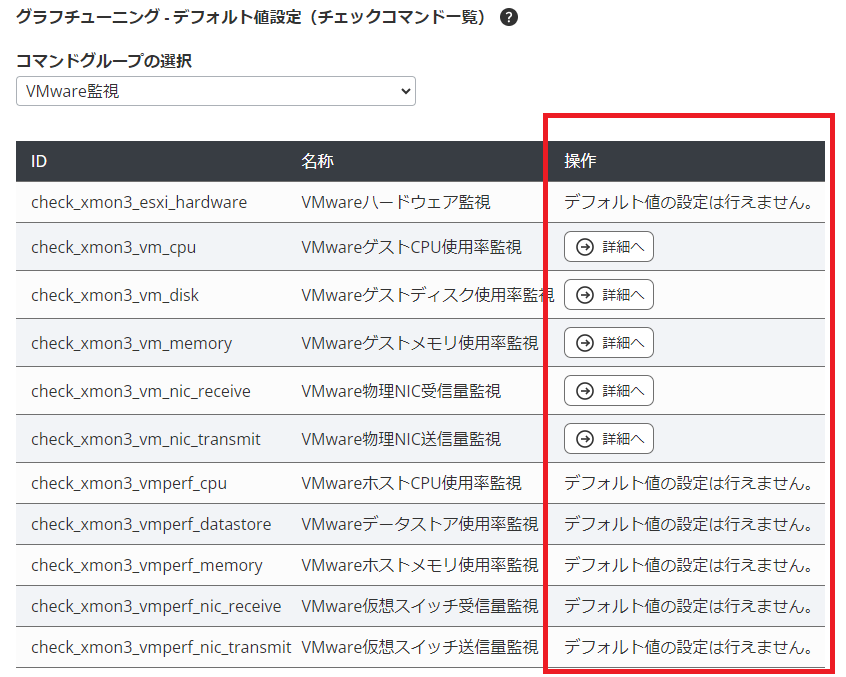The image size is (846, 677).
Task: Open help via the ? icon
Action: point(509,17)
